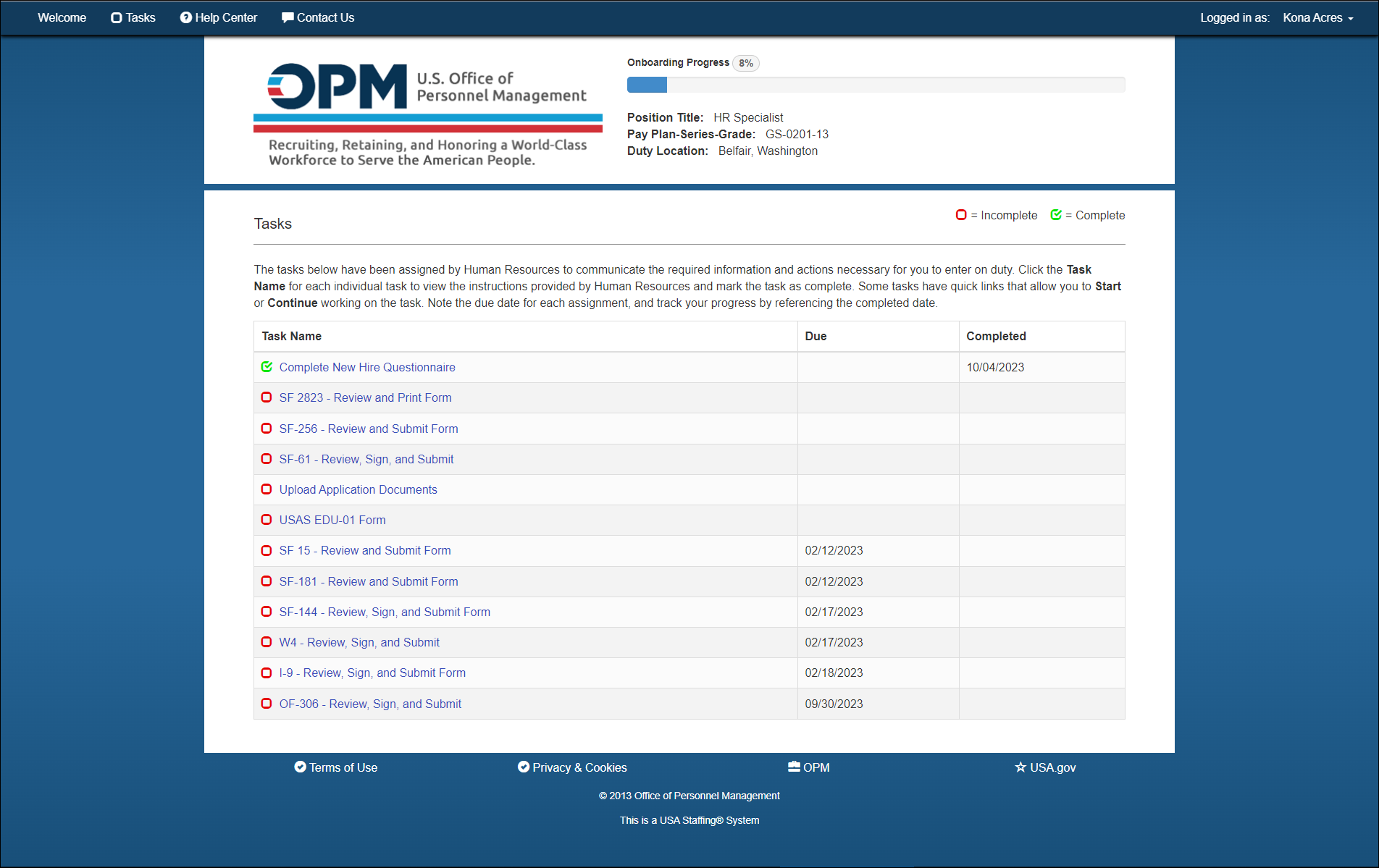Click the Belfair, Washington duty location

point(768,151)
